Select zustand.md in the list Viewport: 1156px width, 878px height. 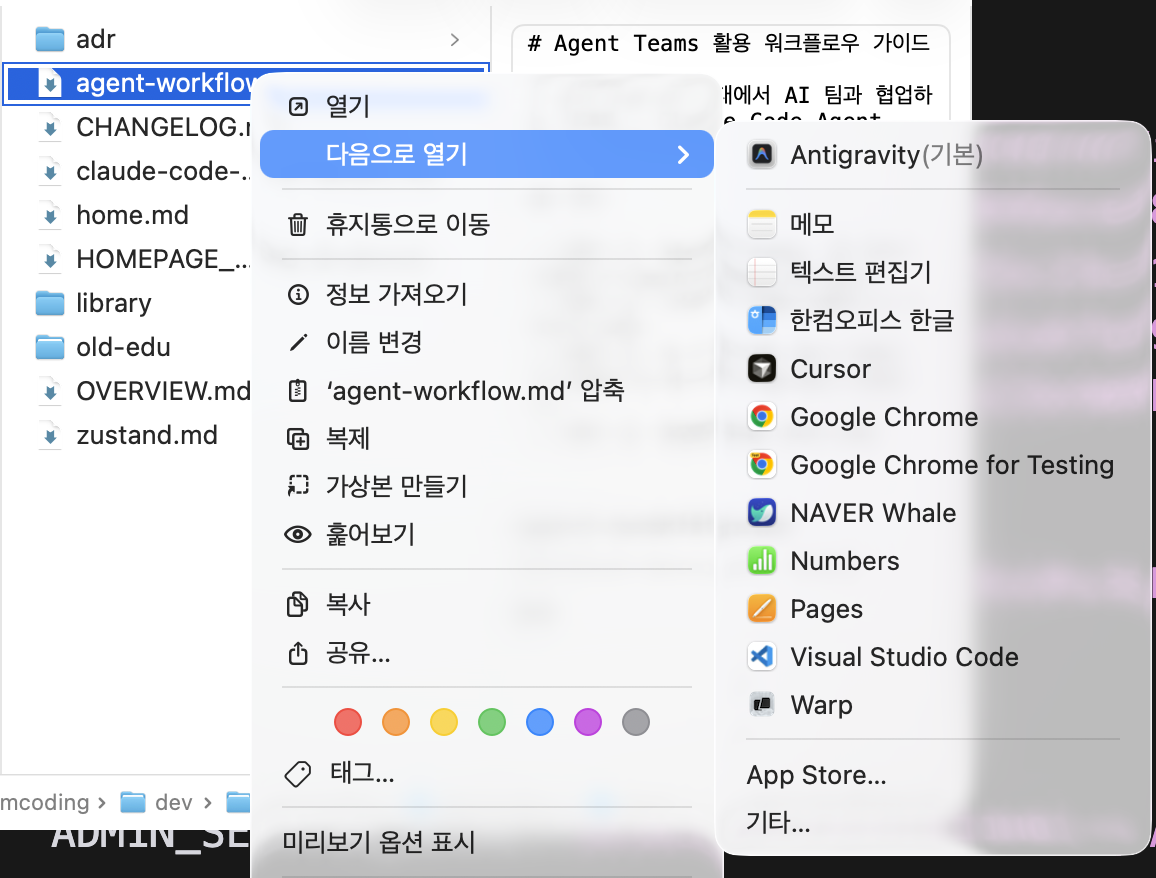tap(127, 435)
